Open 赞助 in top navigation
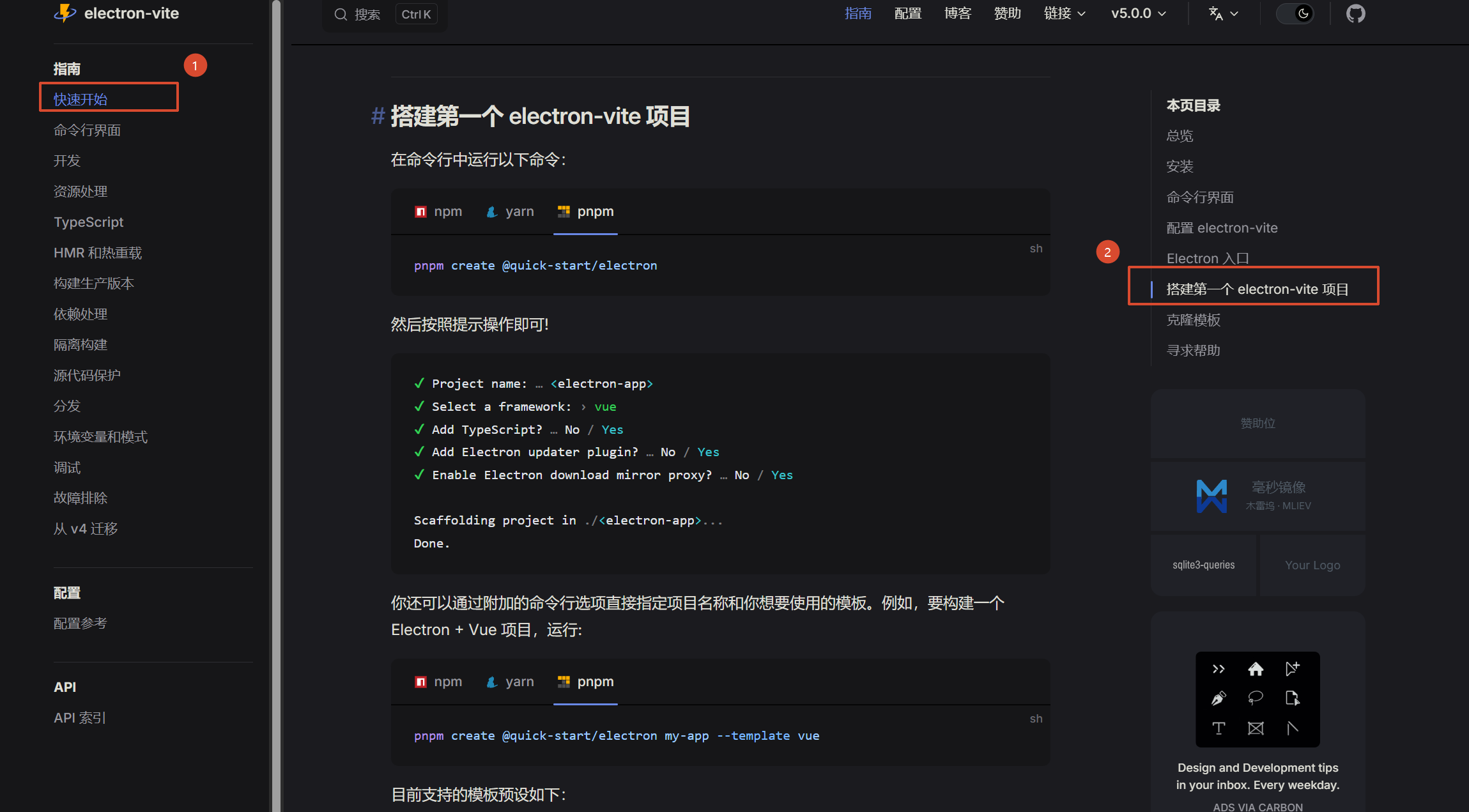Image resolution: width=1469 pixels, height=812 pixels. (x=1008, y=13)
